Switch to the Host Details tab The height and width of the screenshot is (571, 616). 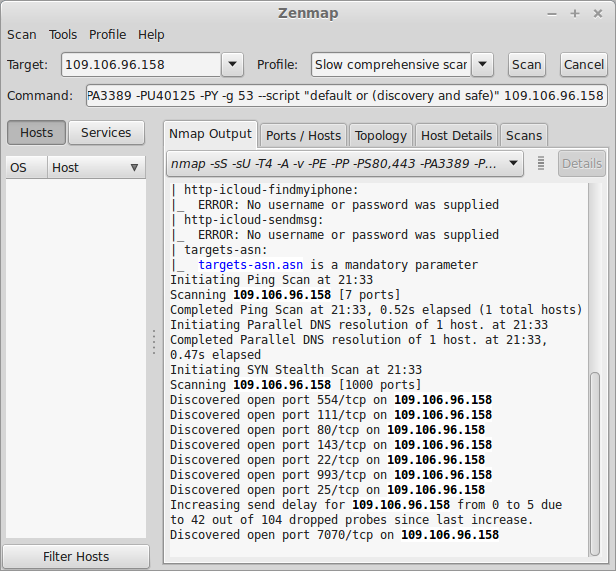pos(456,136)
